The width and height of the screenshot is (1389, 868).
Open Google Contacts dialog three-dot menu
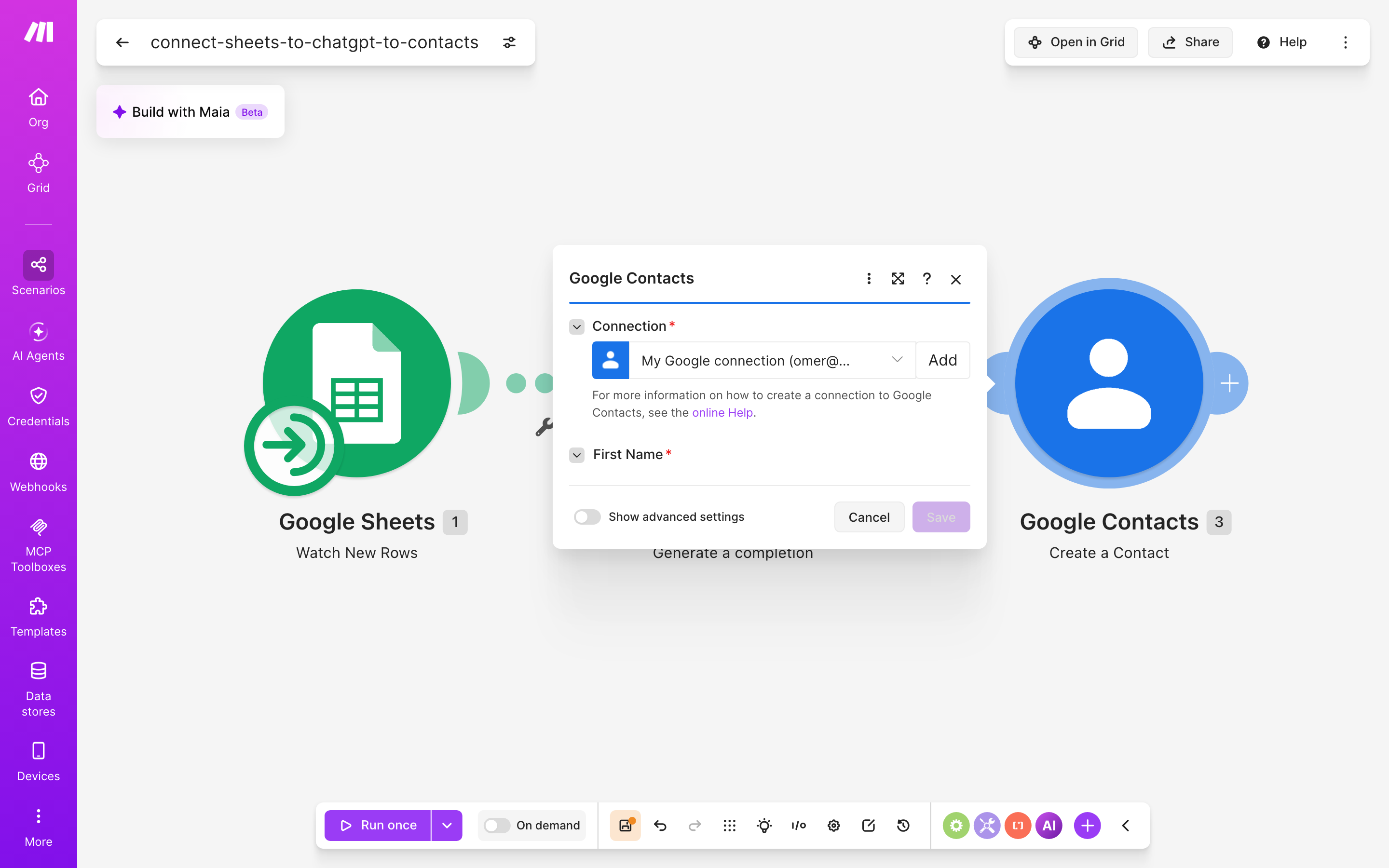[x=869, y=279]
